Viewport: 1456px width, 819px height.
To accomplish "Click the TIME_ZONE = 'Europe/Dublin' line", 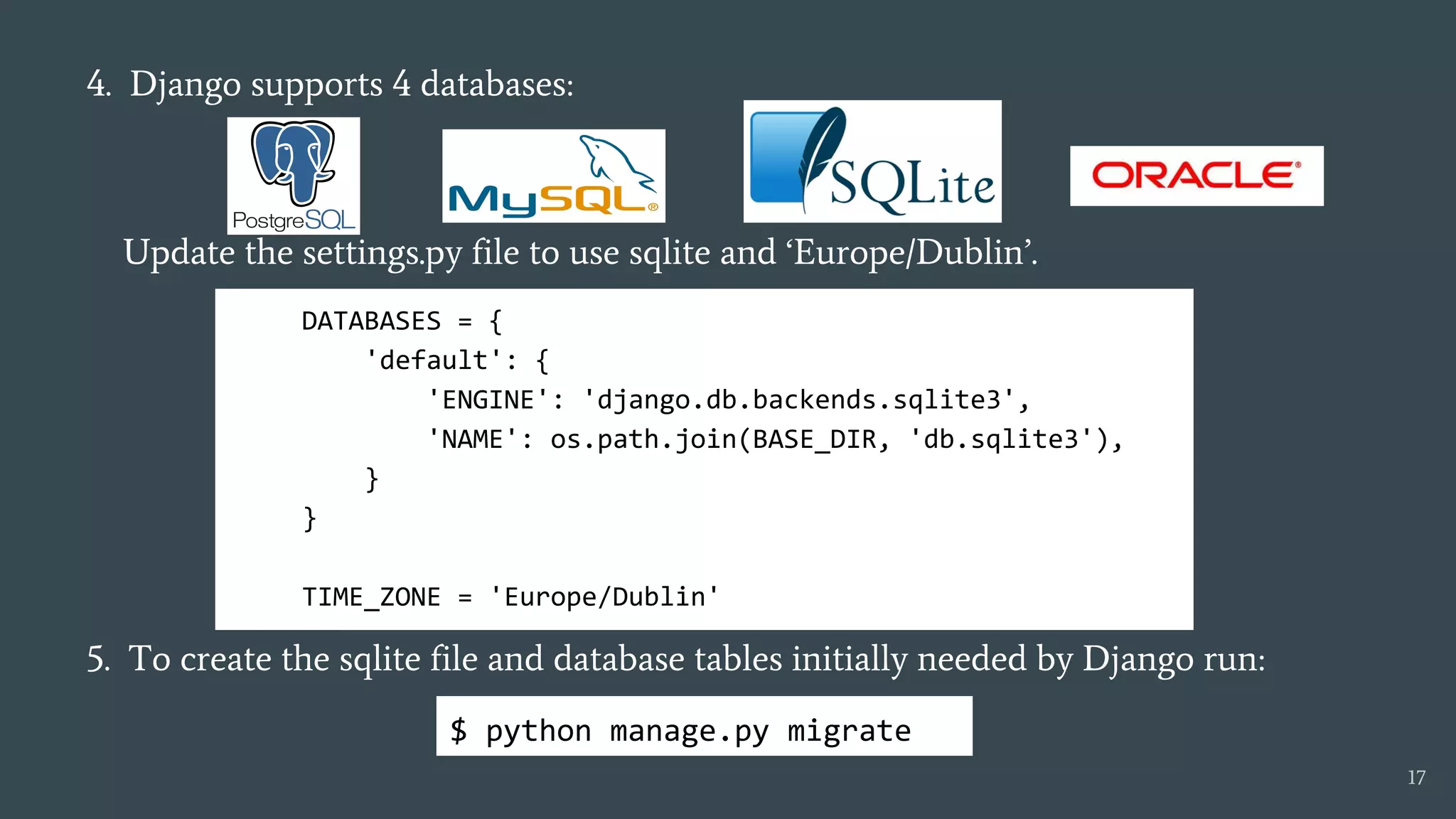I will point(510,596).
